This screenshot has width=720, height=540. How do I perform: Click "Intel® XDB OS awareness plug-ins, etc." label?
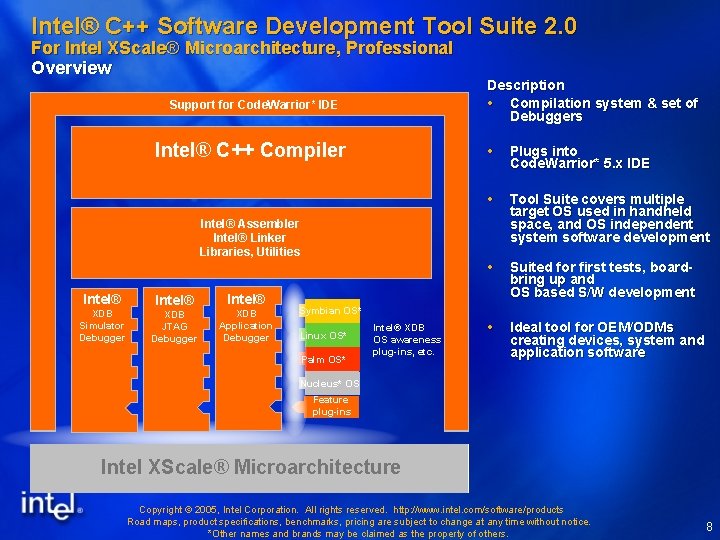tap(406, 340)
